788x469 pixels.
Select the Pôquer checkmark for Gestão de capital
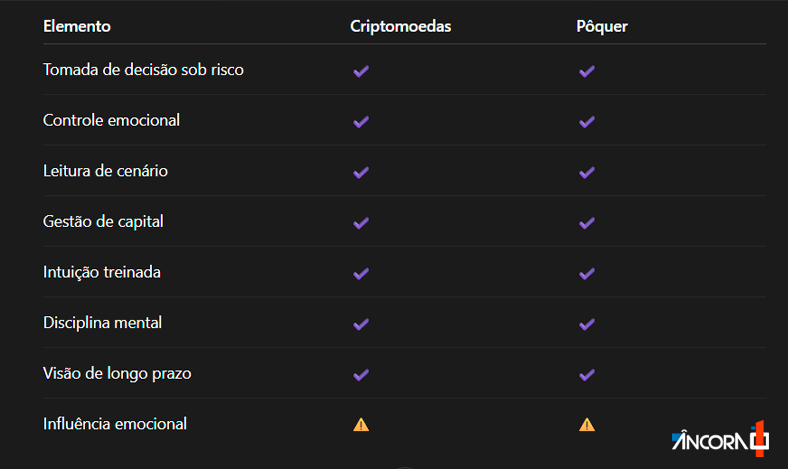[586, 223]
